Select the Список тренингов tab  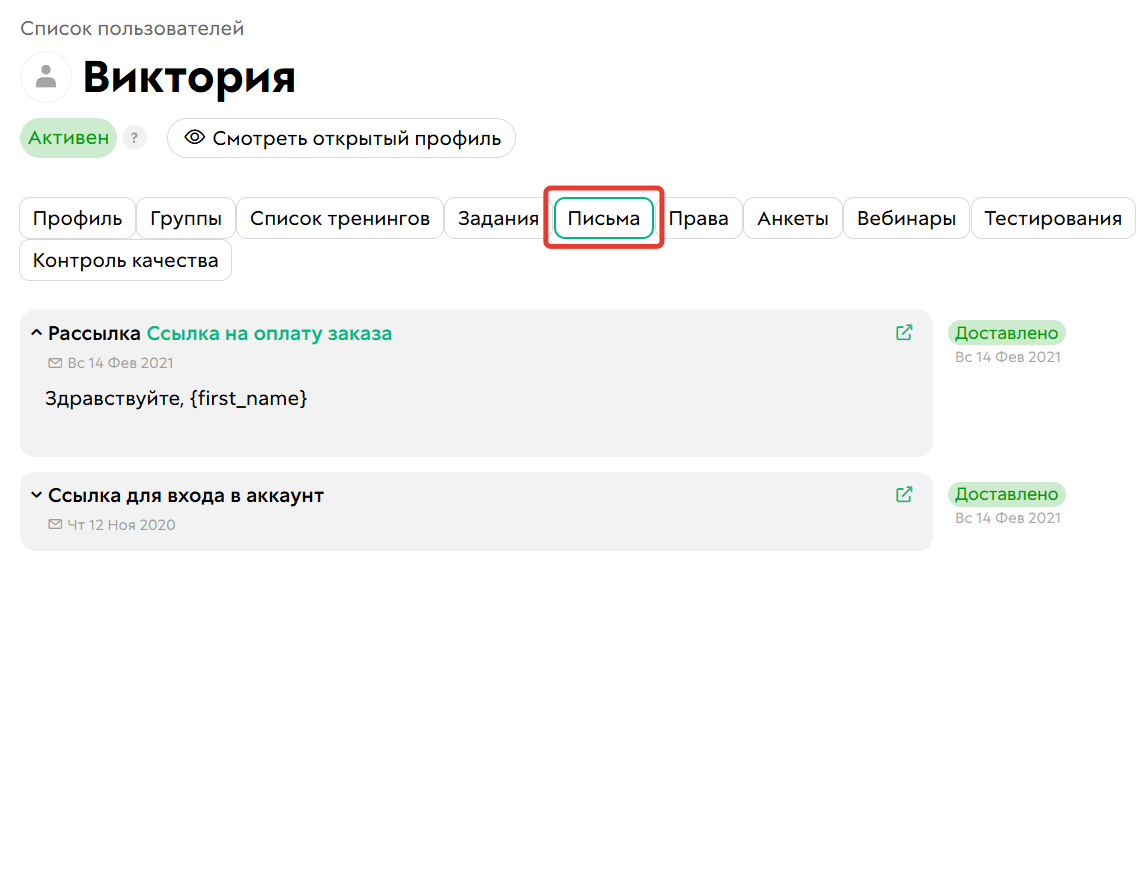pos(339,217)
